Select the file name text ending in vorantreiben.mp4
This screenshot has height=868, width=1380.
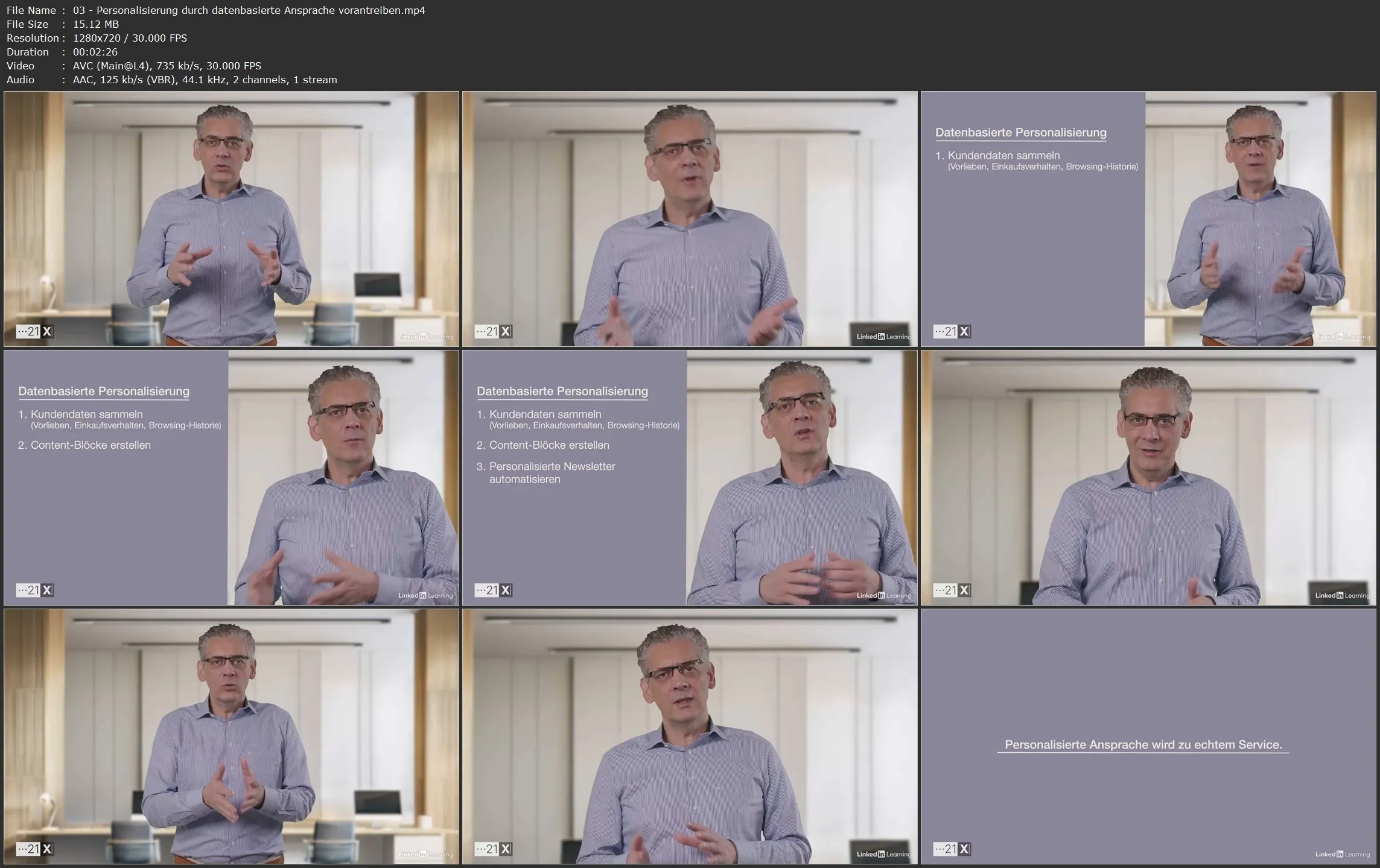pos(249,10)
